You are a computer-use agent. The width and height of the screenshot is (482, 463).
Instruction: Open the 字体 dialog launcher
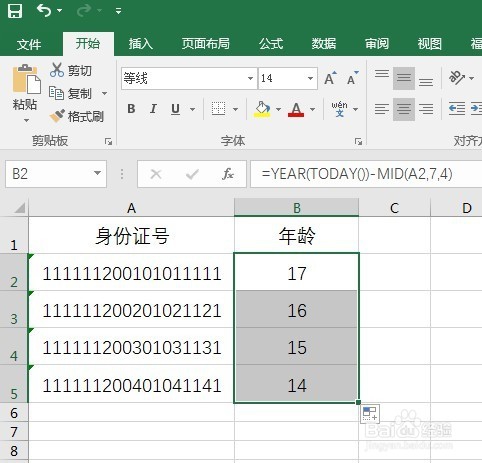click(x=358, y=142)
